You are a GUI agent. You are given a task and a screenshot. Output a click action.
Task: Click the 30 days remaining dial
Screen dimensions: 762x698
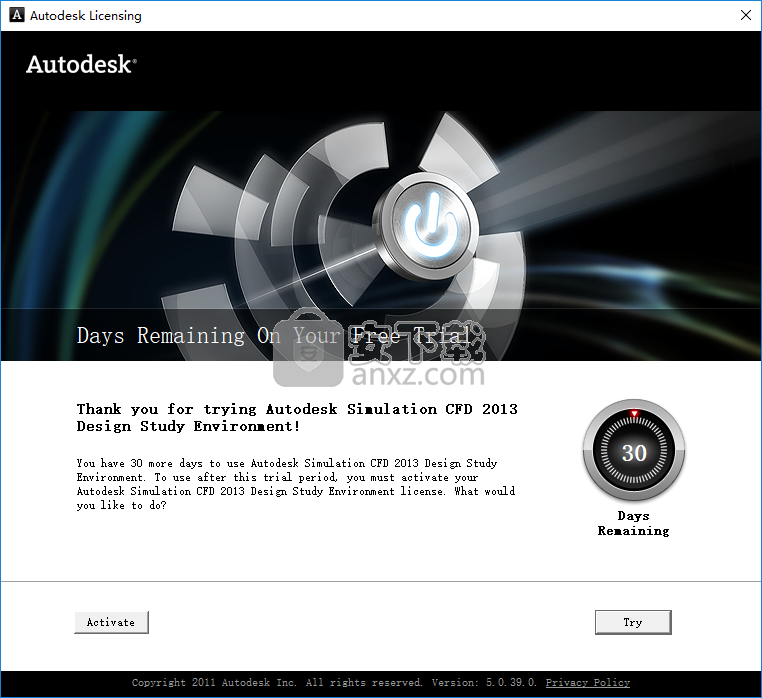[634, 451]
